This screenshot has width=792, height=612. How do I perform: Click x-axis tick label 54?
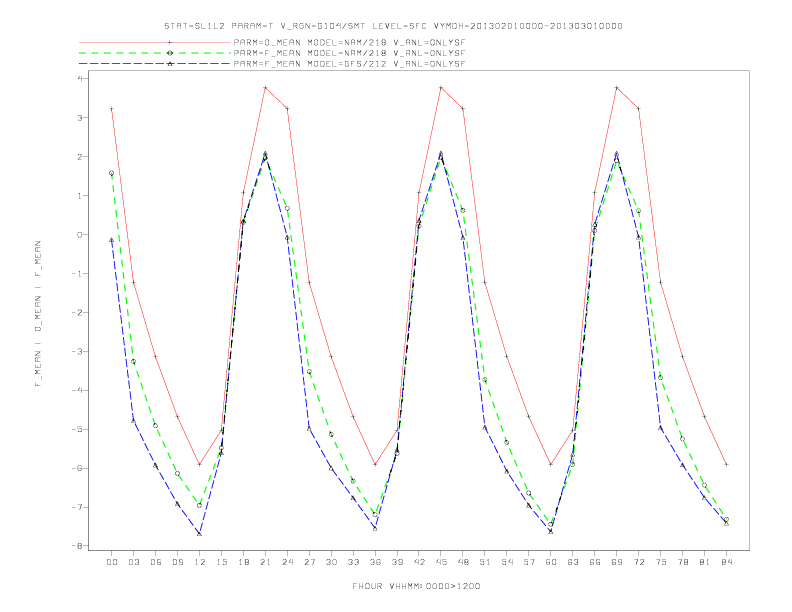(x=507, y=562)
